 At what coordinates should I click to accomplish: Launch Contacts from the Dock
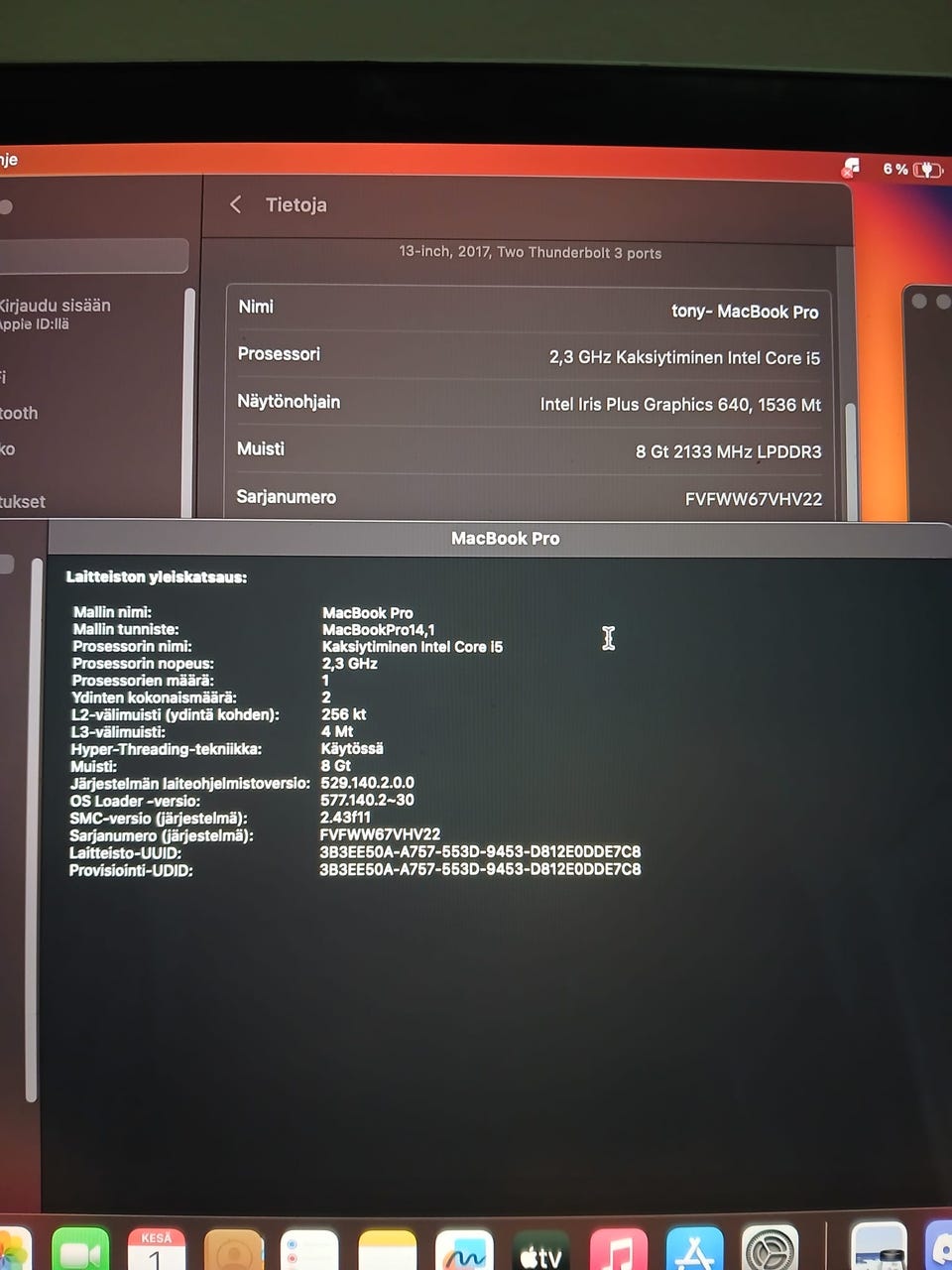pyautogui.click(x=233, y=1249)
